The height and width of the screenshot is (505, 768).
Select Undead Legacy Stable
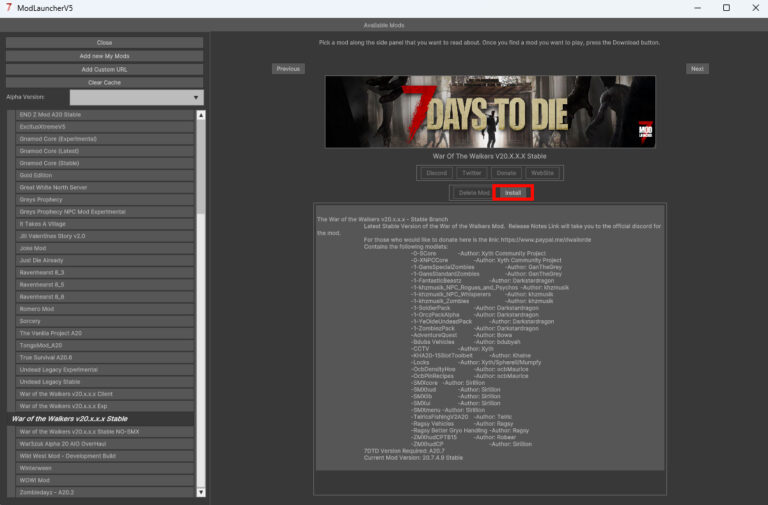coord(105,382)
